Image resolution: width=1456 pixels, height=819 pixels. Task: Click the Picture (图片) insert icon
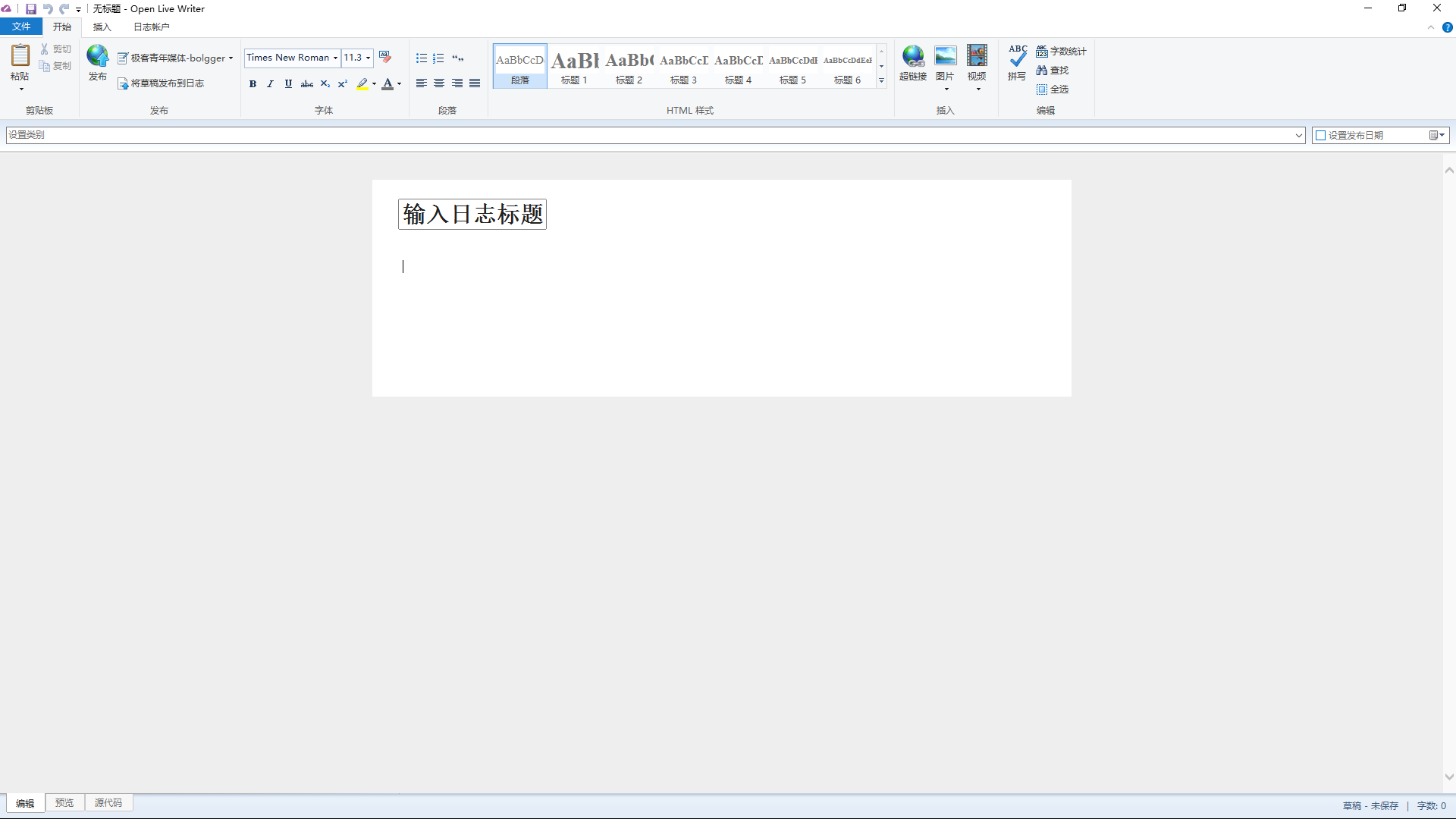point(945,56)
